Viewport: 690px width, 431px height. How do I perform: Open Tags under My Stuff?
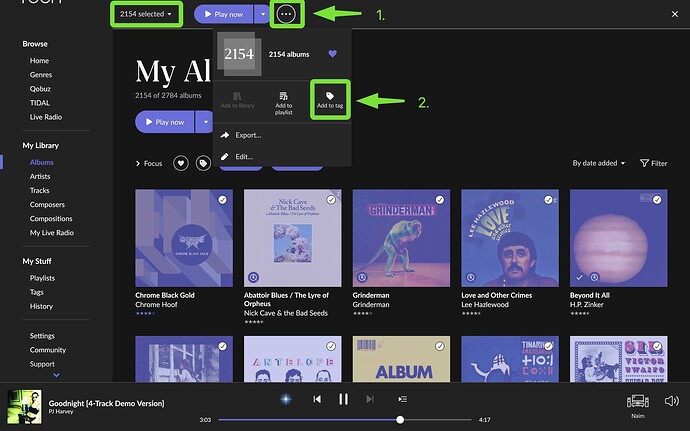click(x=37, y=292)
